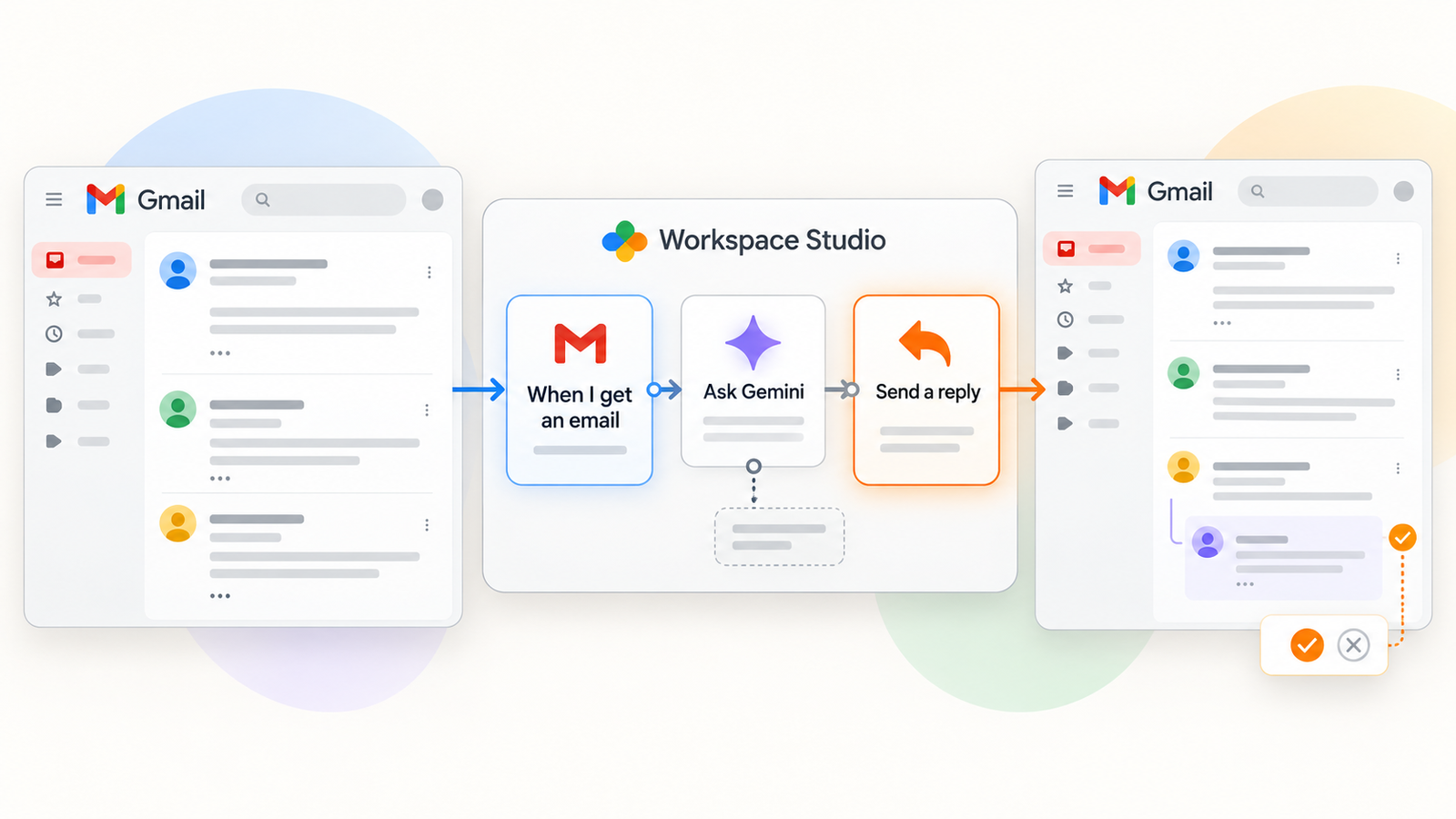This screenshot has height=819, width=1456.
Task: Open more options for yellow-avatar email, left window
Action: [x=427, y=525]
